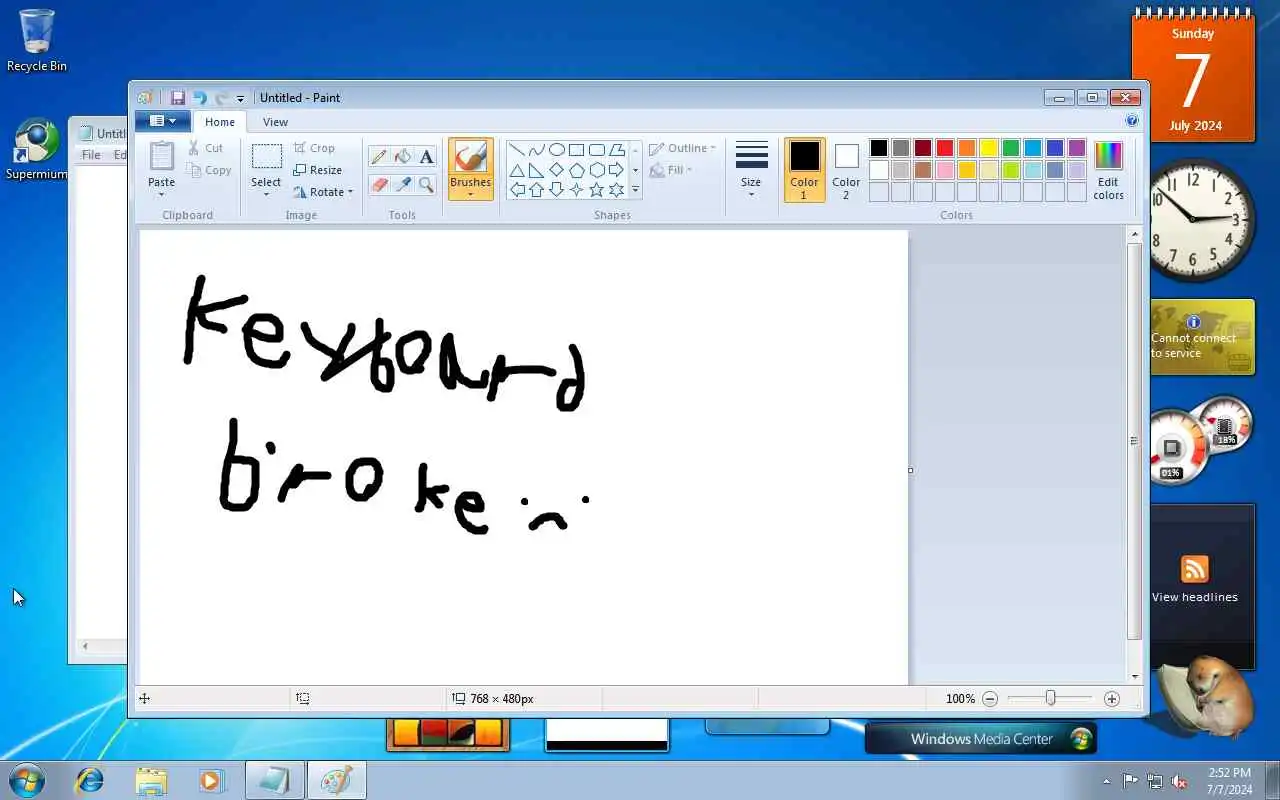The width and height of the screenshot is (1280, 800).
Task: Expand the Shapes gallery more arrow
Action: [x=635, y=190]
